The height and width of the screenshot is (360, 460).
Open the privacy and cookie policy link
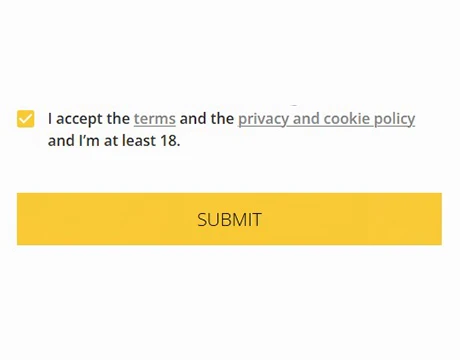(327, 119)
